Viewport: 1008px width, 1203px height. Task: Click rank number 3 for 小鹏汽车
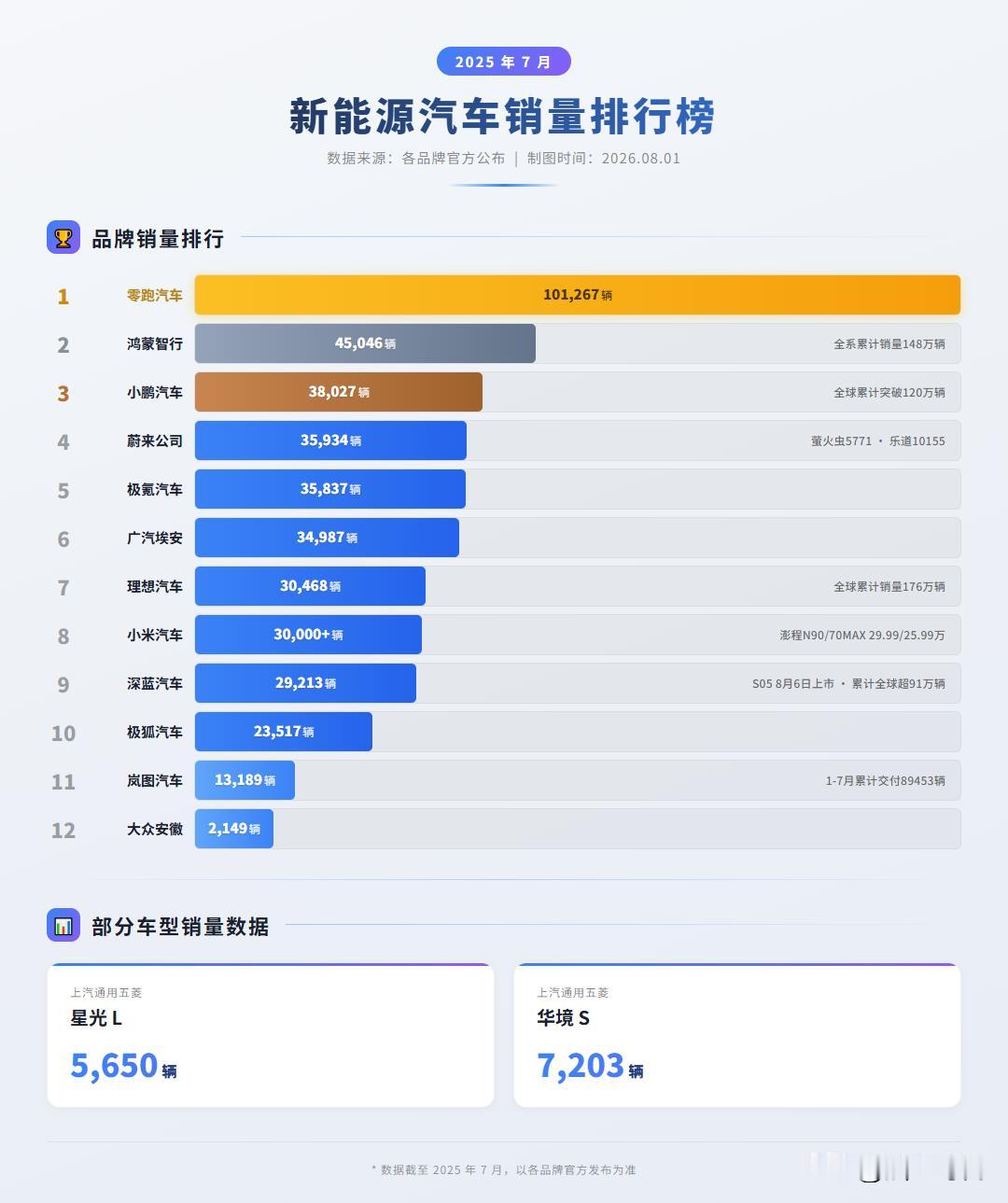[x=63, y=394]
